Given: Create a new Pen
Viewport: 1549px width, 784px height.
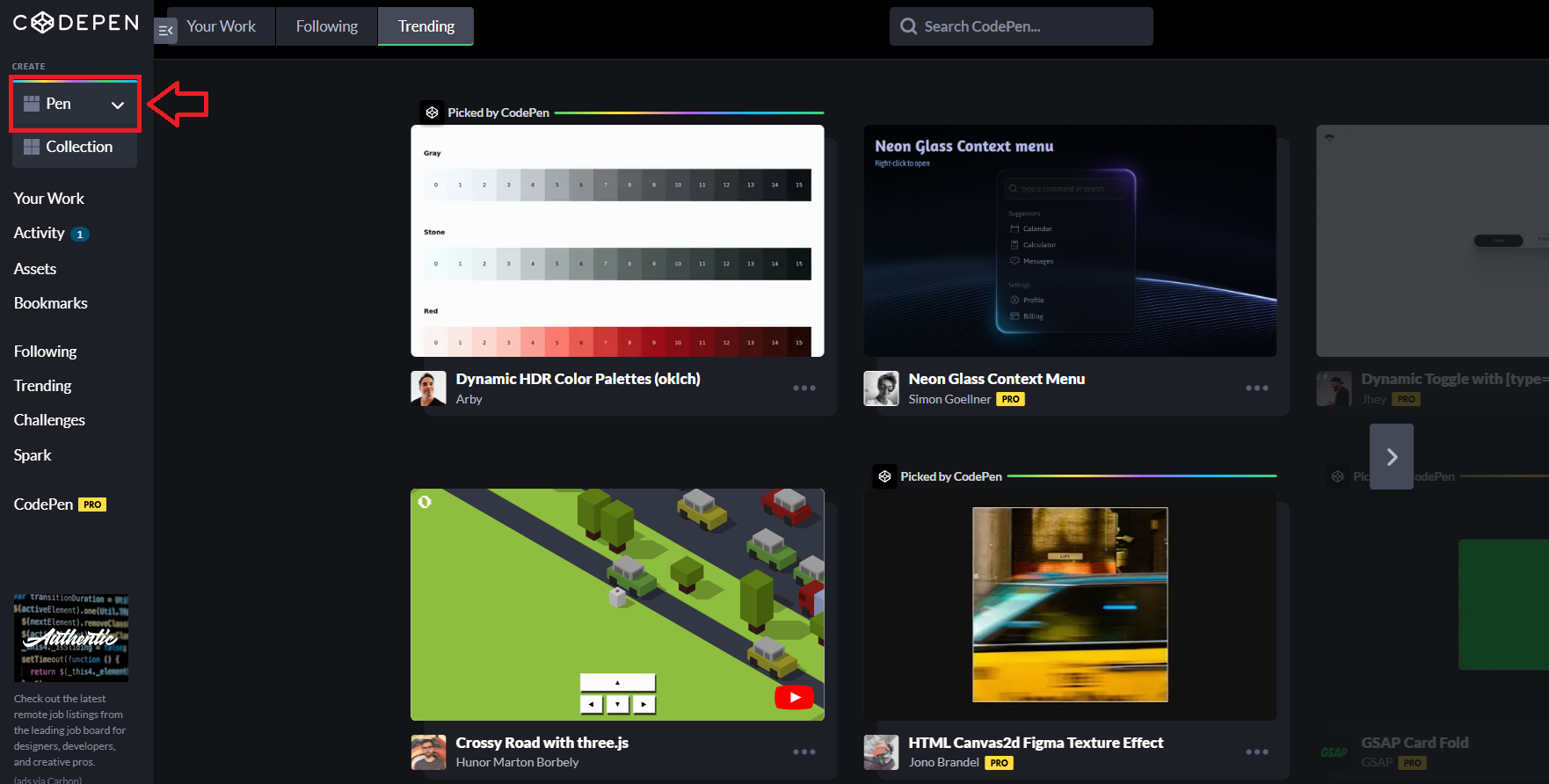Looking at the screenshot, I should (x=58, y=104).
